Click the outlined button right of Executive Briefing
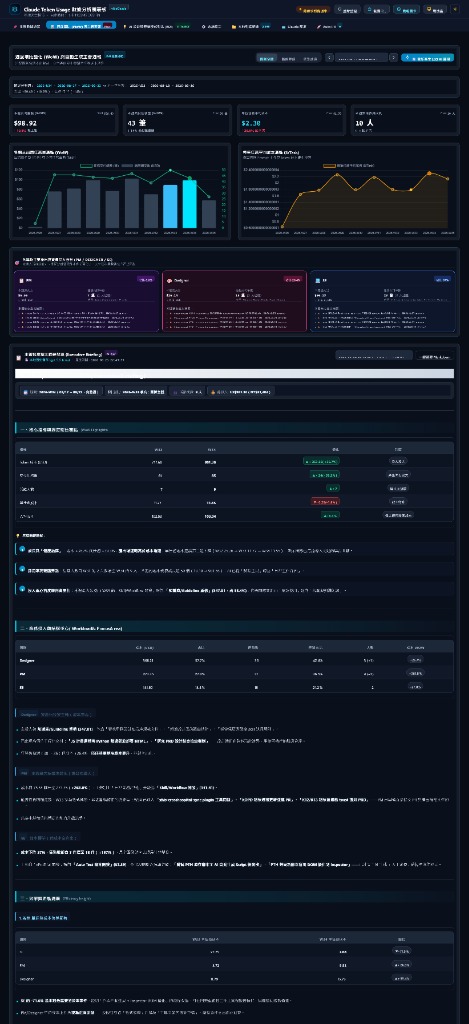469x1024 pixels. 435,356
